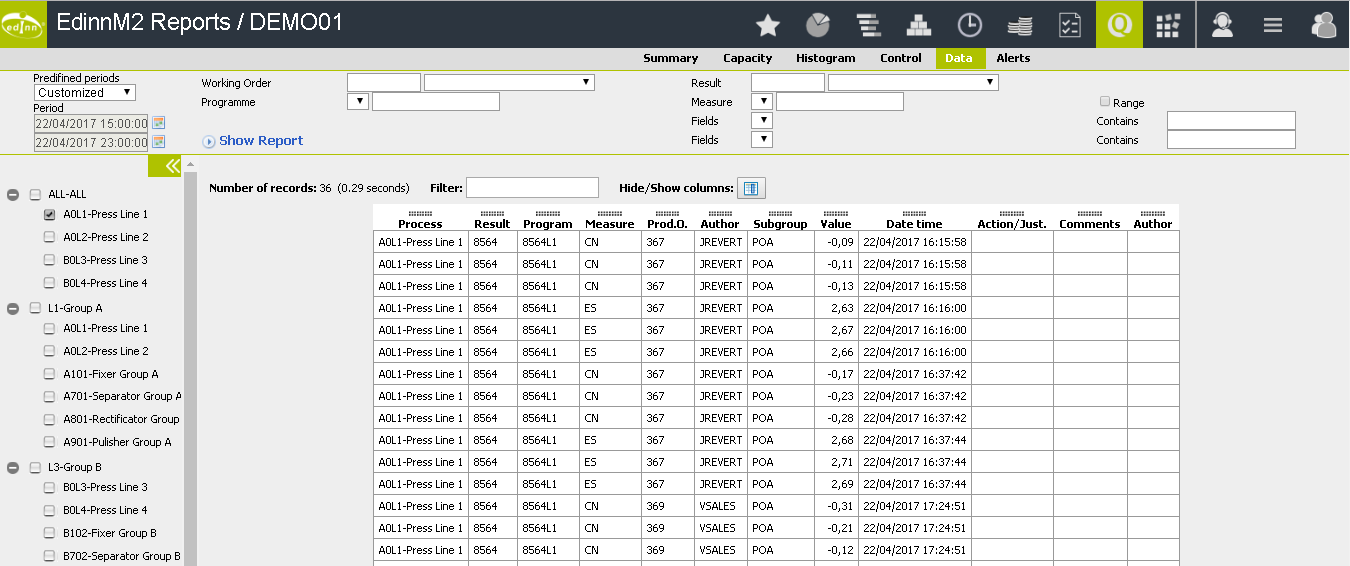Switch to the Control tab
1350x566 pixels.
[x=901, y=58]
